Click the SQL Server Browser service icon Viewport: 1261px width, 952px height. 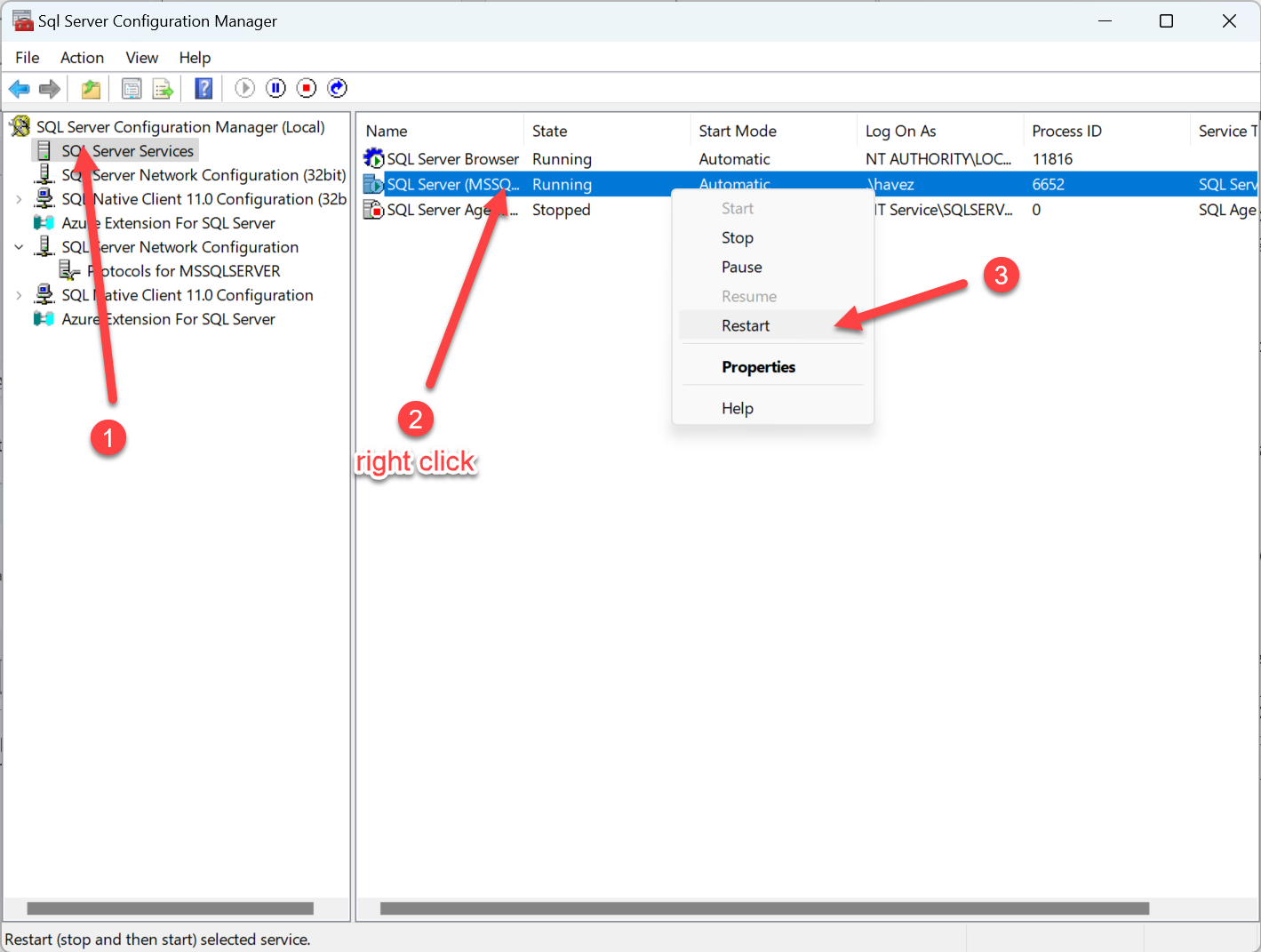click(374, 158)
